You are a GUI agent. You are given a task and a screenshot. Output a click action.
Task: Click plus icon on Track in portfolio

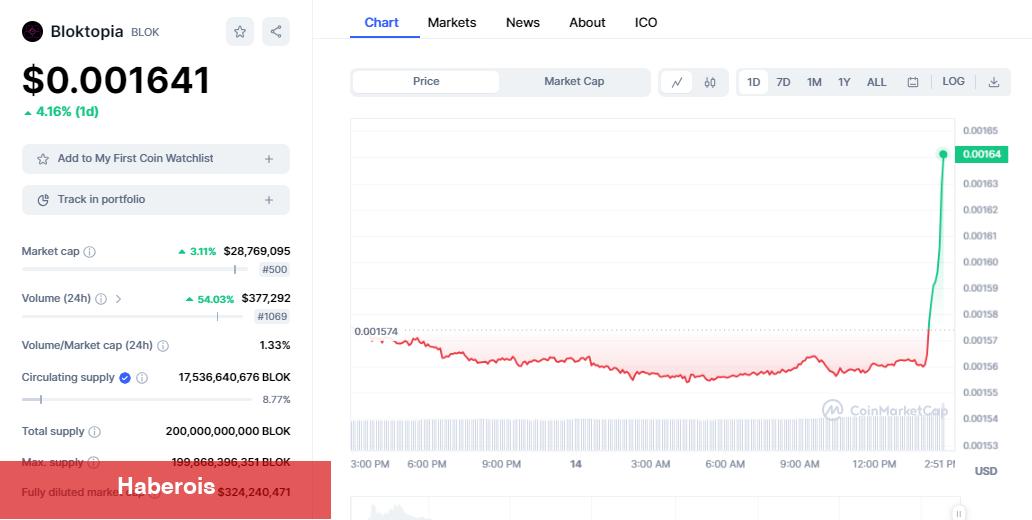coord(269,200)
